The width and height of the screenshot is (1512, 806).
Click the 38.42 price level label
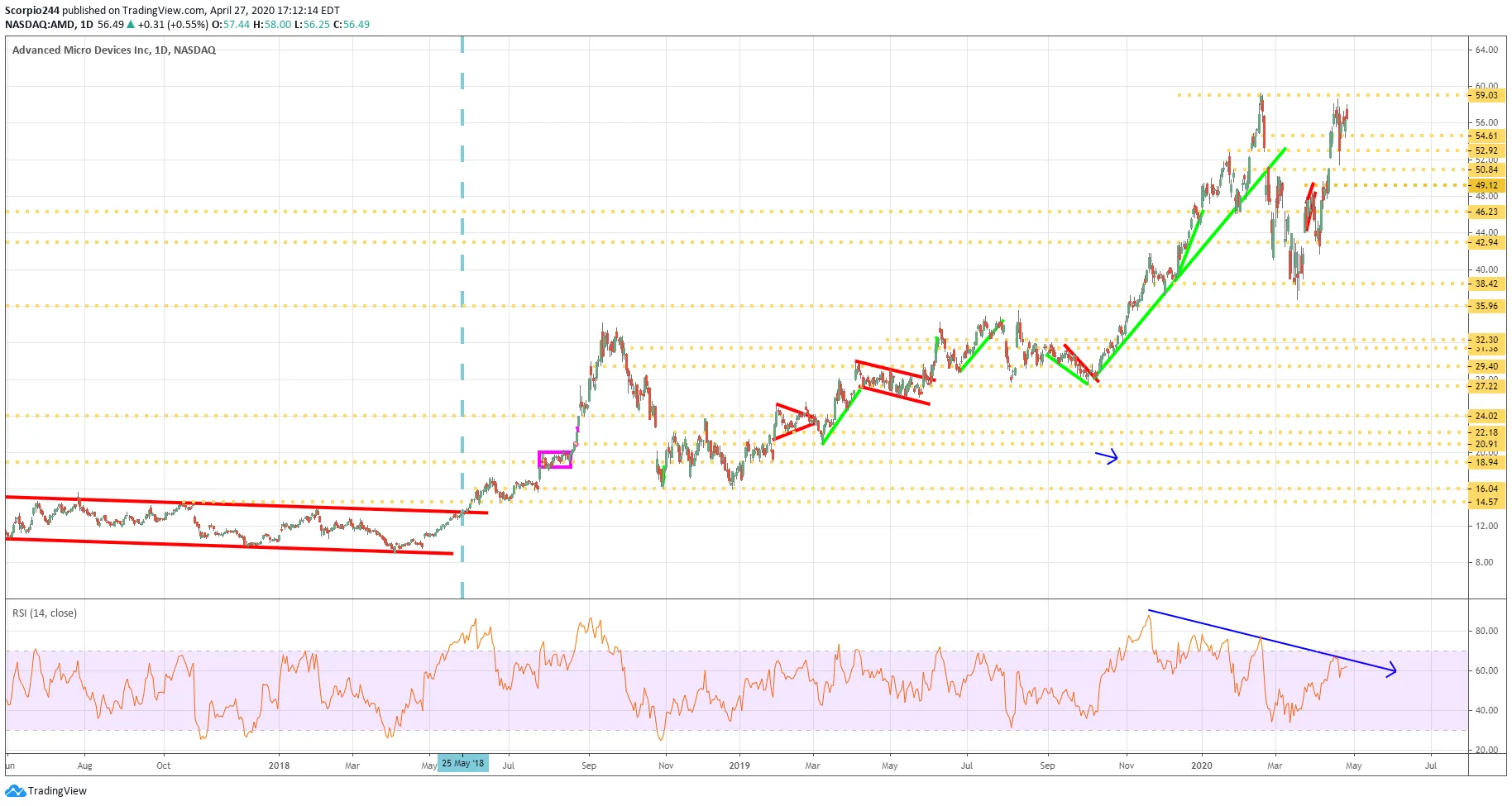[1486, 284]
